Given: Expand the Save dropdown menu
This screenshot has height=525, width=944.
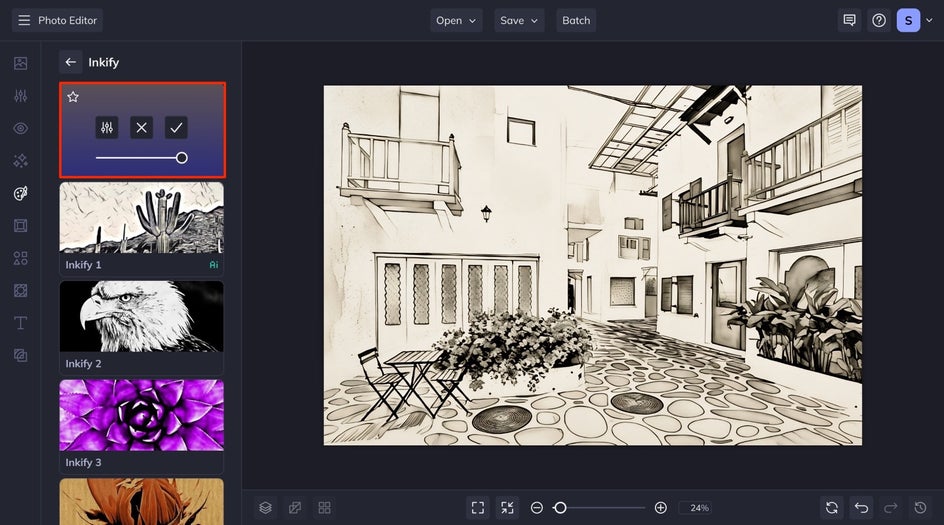Looking at the screenshot, I should 519,20.
